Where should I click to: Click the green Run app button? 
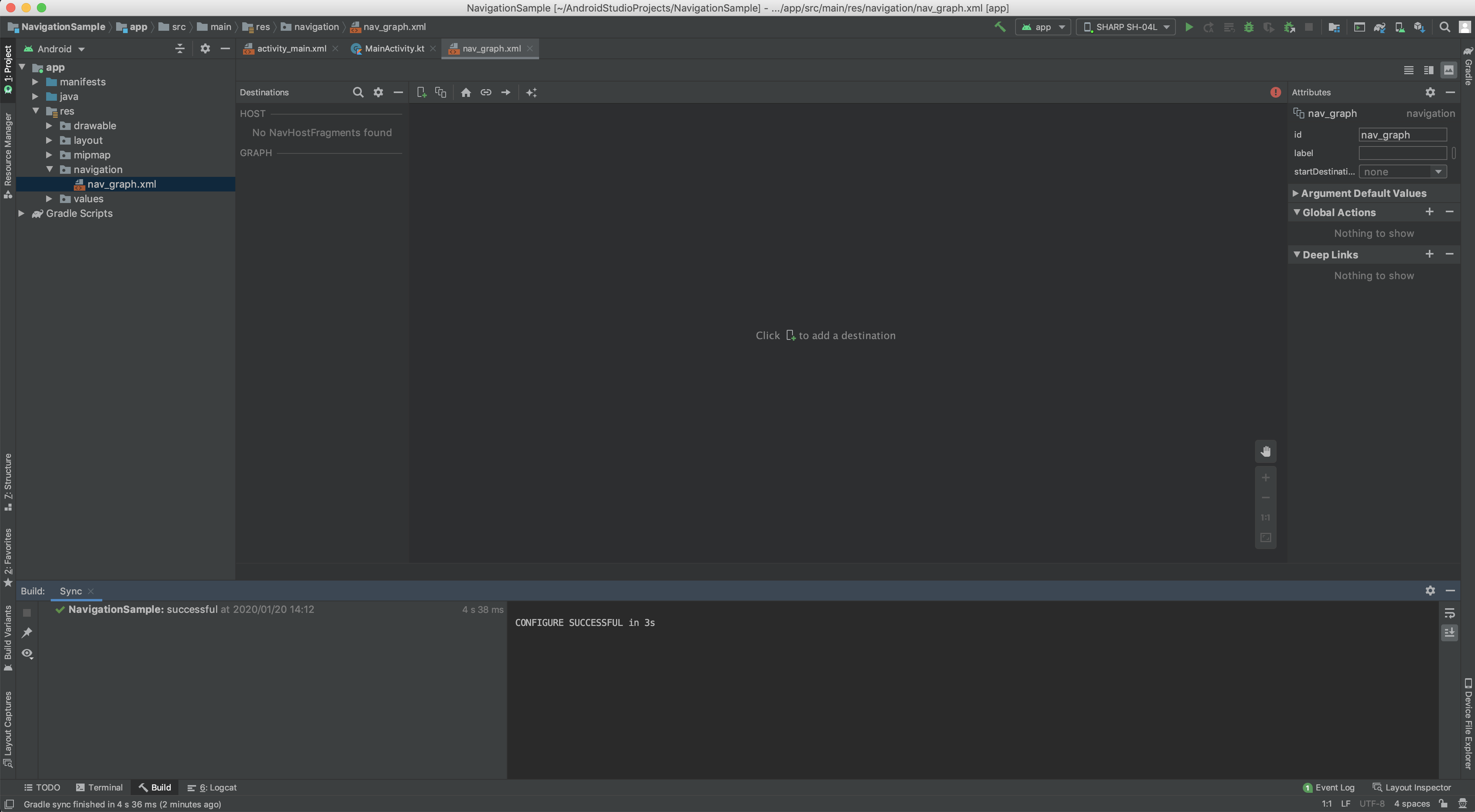[1189, 27]
